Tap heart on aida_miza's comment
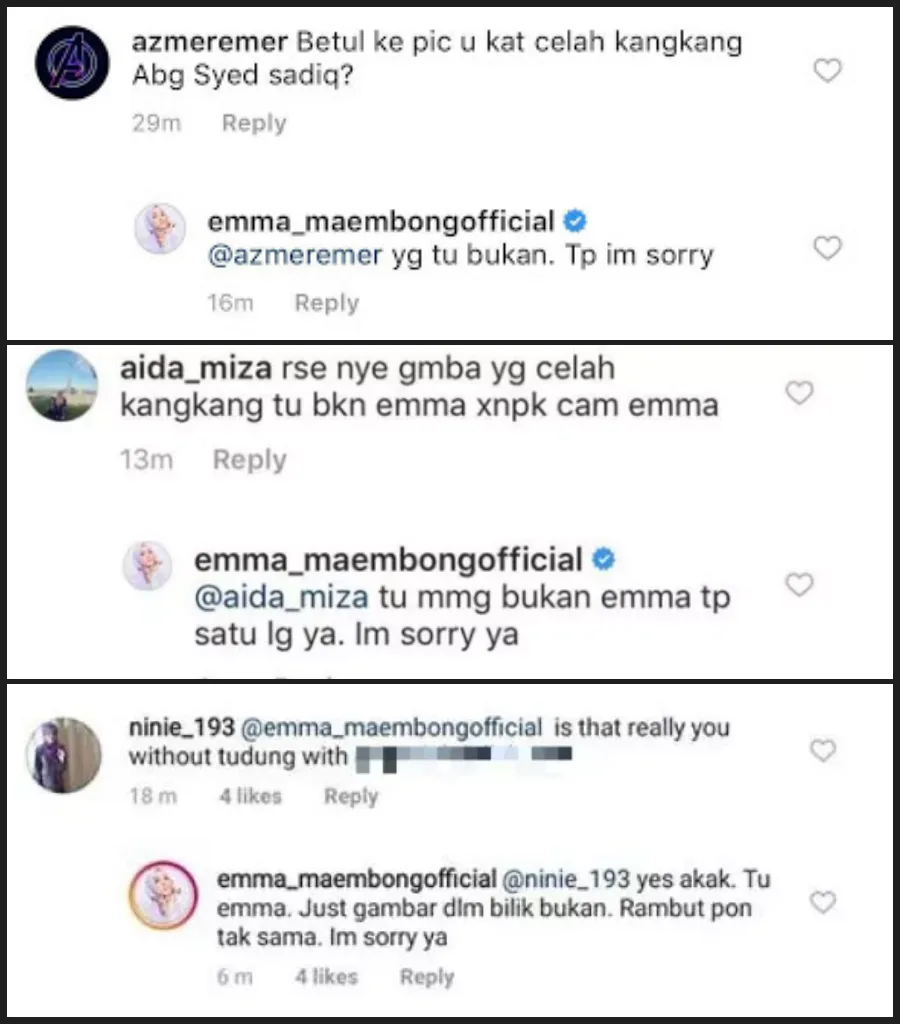The width and height of the screenshot is (900, 1024). (799, 392)
